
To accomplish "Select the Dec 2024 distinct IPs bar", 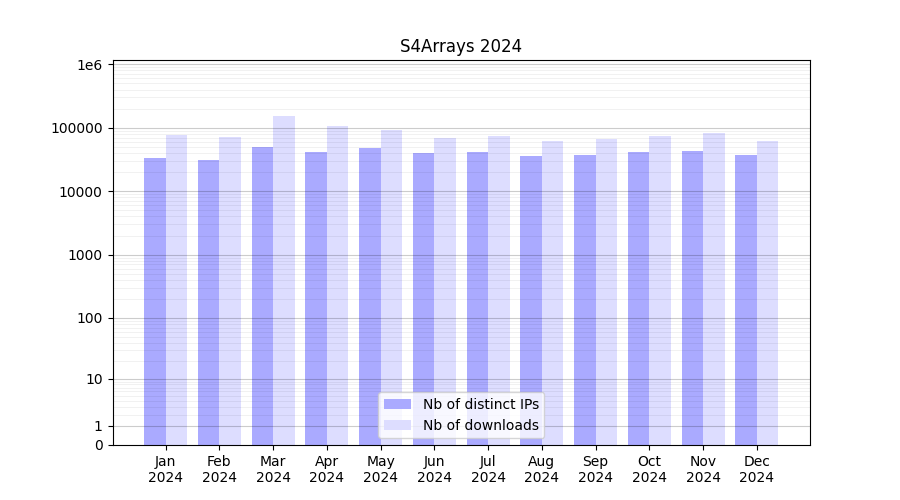I will (x=746, y=300).
